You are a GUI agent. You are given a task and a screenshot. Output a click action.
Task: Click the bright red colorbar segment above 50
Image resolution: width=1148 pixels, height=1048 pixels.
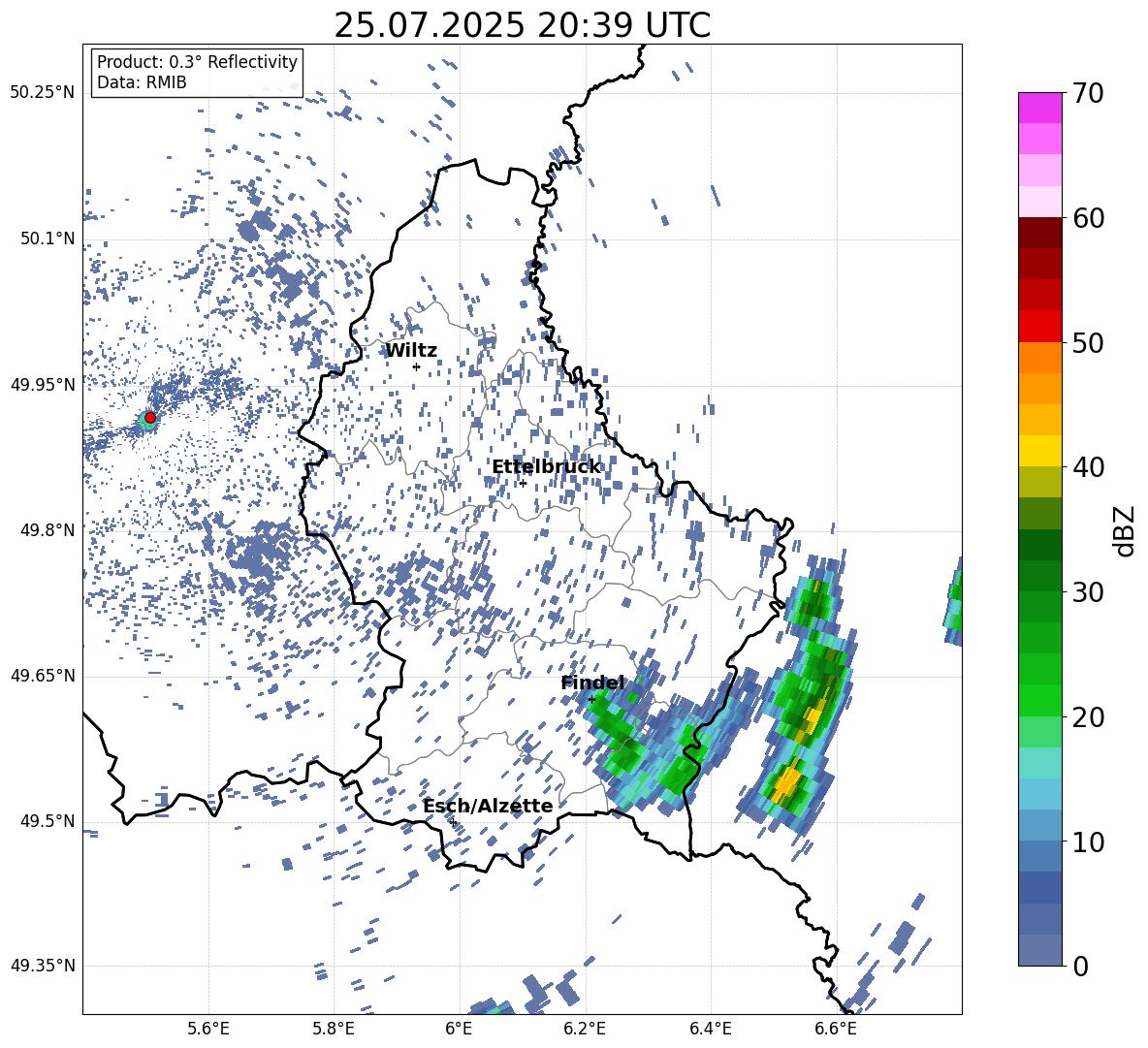click(1039, 327)
